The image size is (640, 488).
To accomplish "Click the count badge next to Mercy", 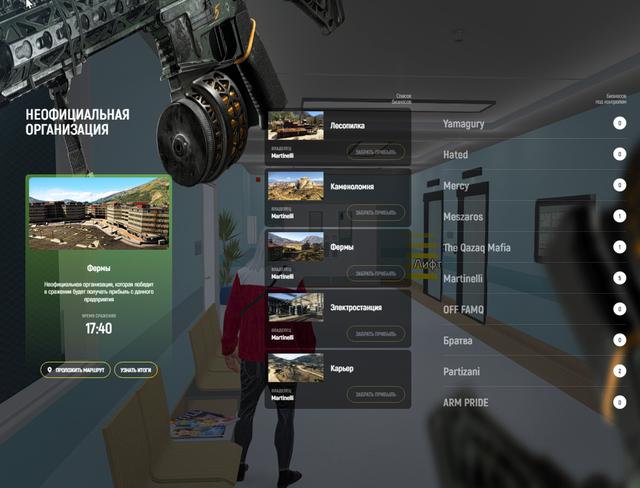I will pyautogui.click(x=620, y=185).
